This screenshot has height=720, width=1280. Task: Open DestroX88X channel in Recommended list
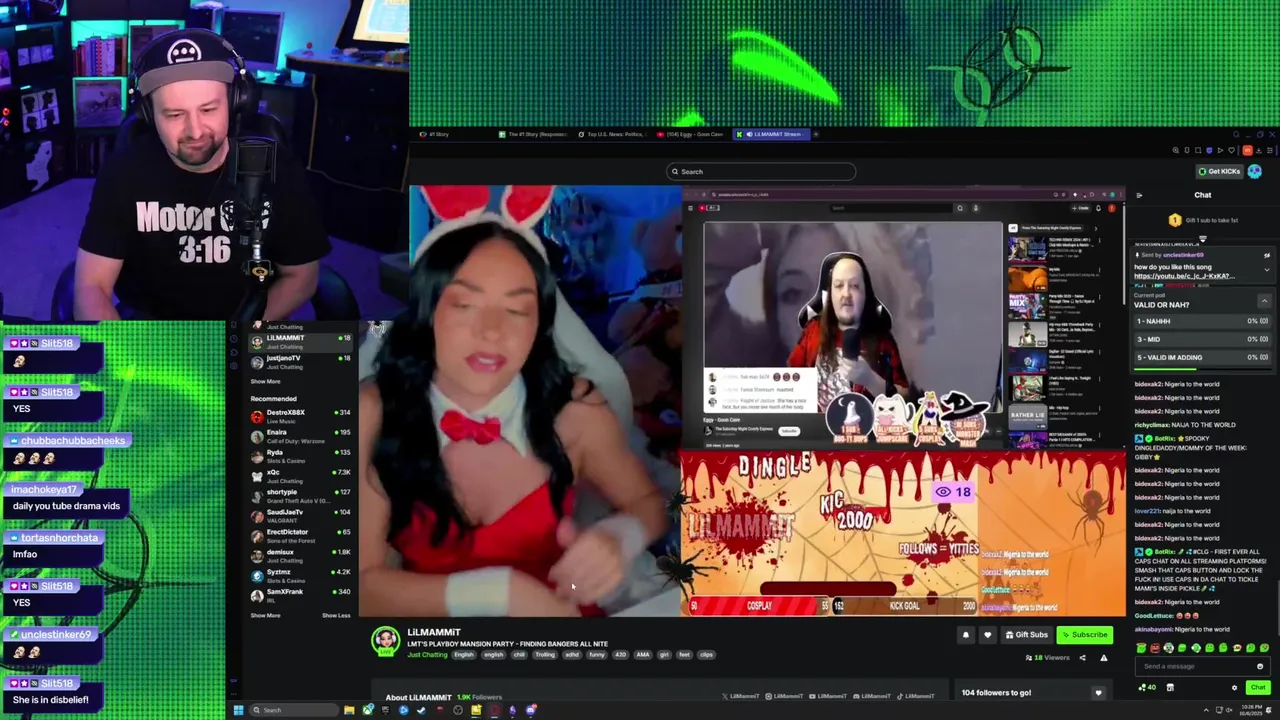tap(300, 415)
